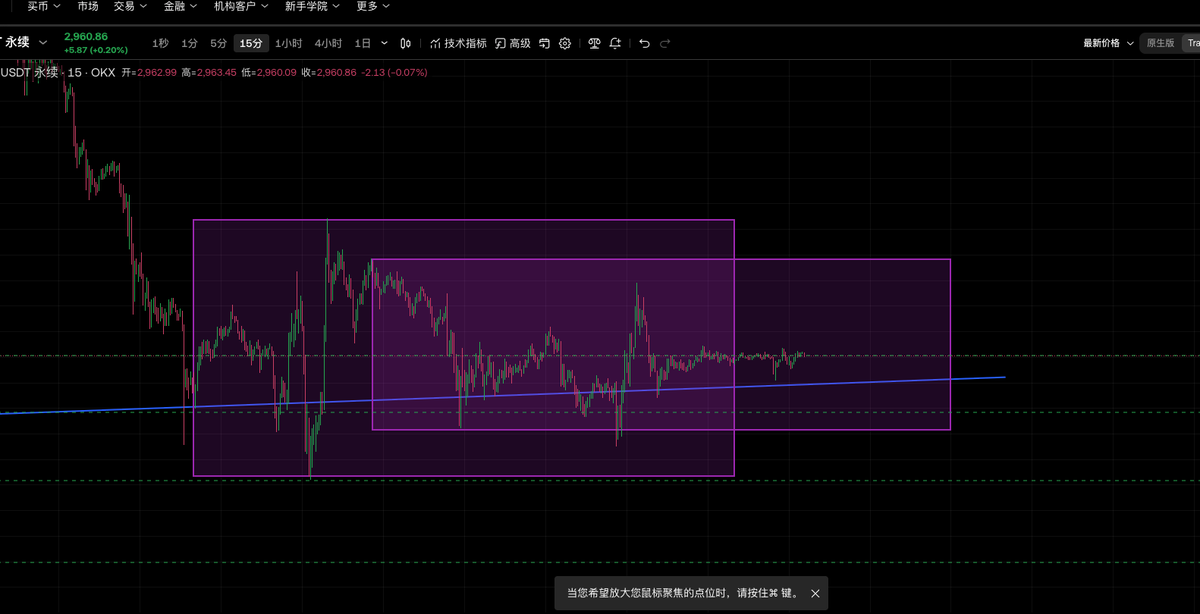
Task: Open the 金融 menu
Action: coord(181,6)
